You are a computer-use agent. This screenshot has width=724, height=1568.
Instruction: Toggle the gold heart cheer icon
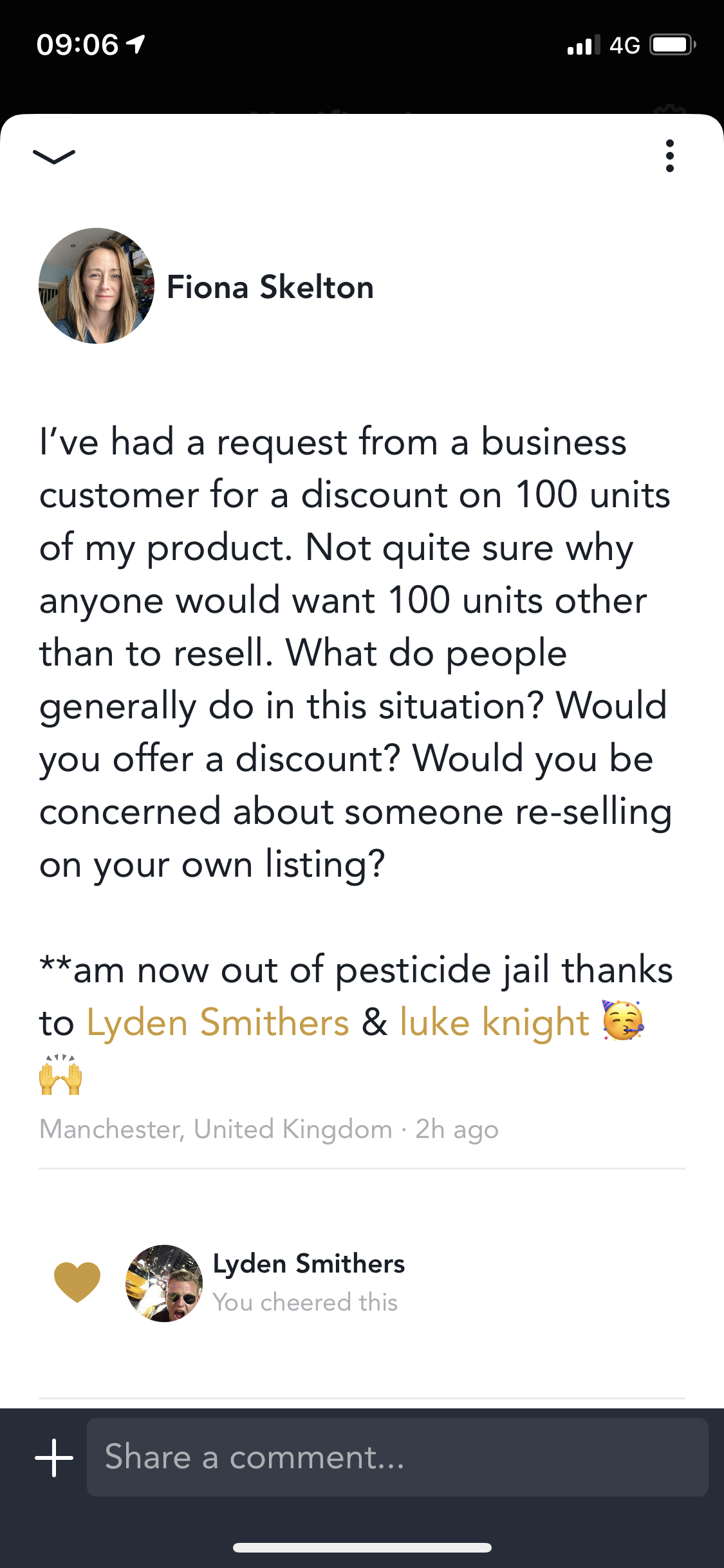point(77,1282)
